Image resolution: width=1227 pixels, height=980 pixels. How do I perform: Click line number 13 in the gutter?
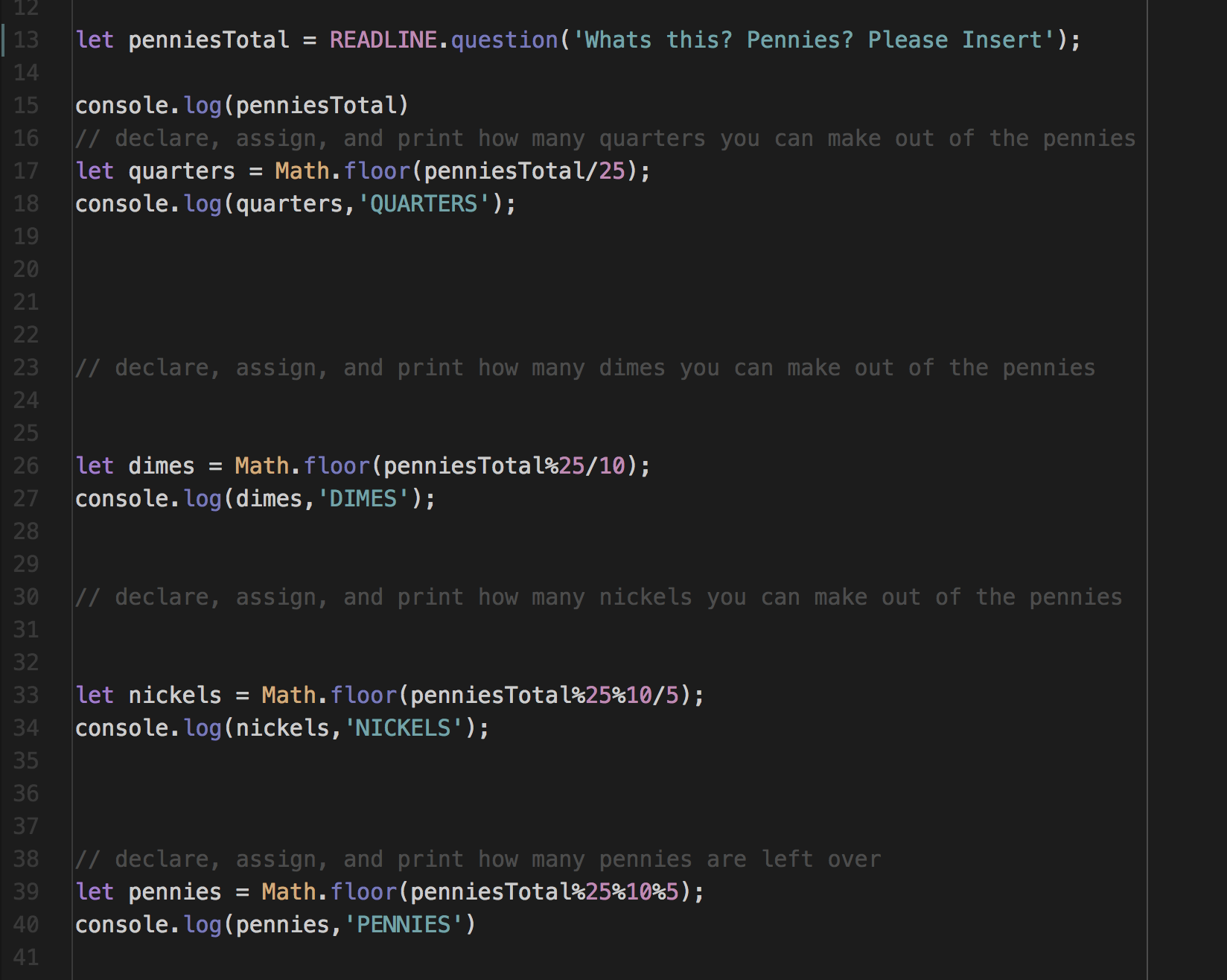click(26, 39)
